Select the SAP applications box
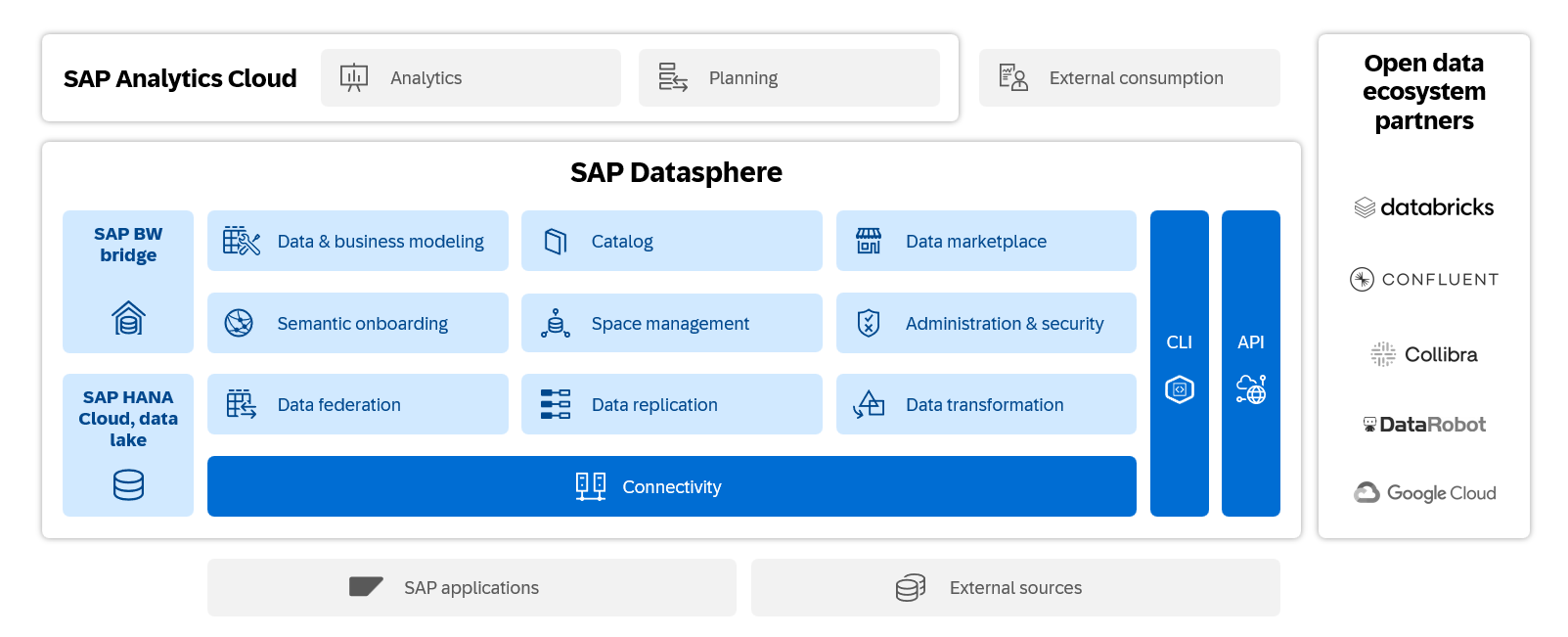 coord(471,587)
